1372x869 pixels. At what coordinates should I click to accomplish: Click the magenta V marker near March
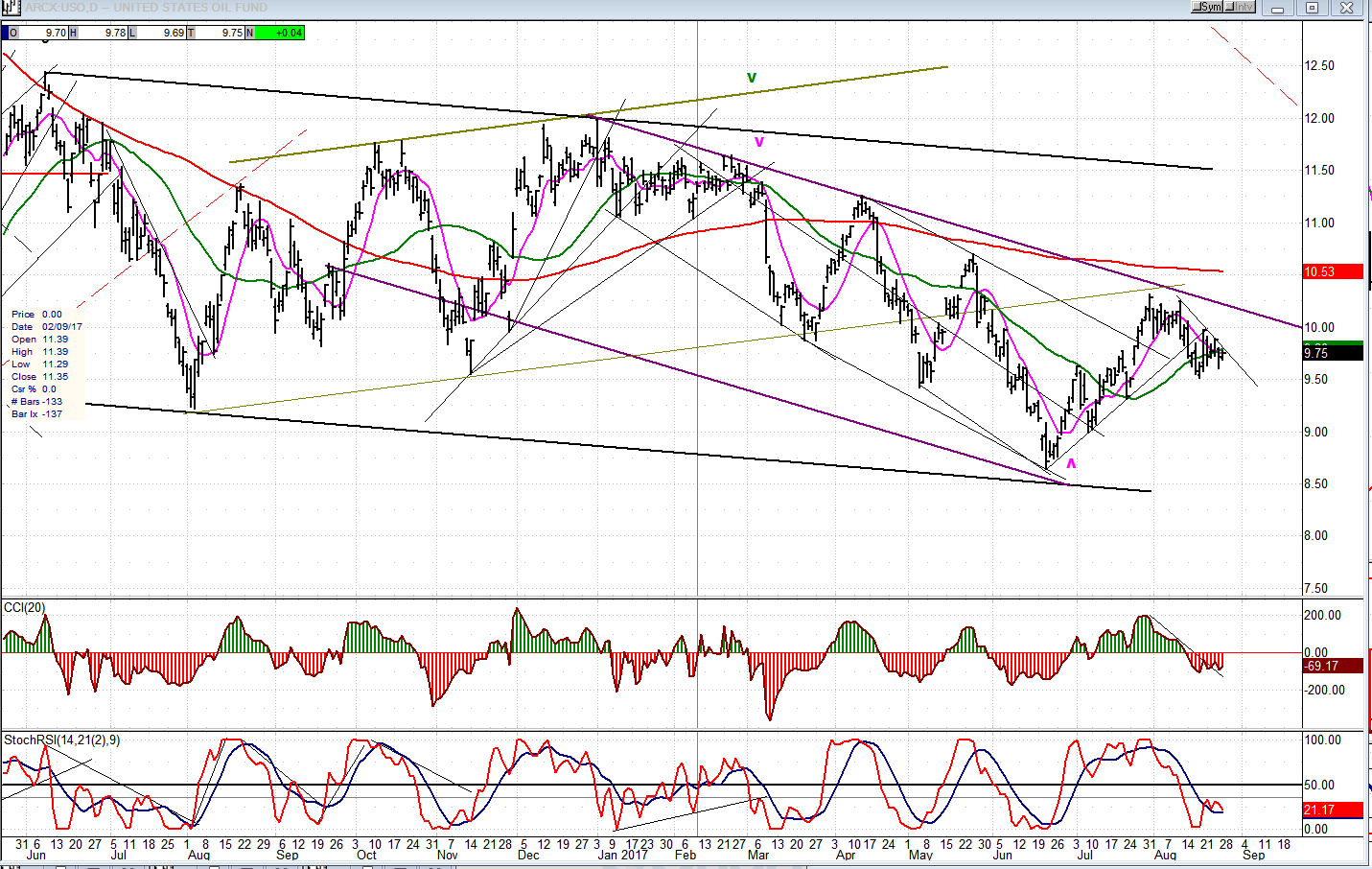[x=758, y=142]
